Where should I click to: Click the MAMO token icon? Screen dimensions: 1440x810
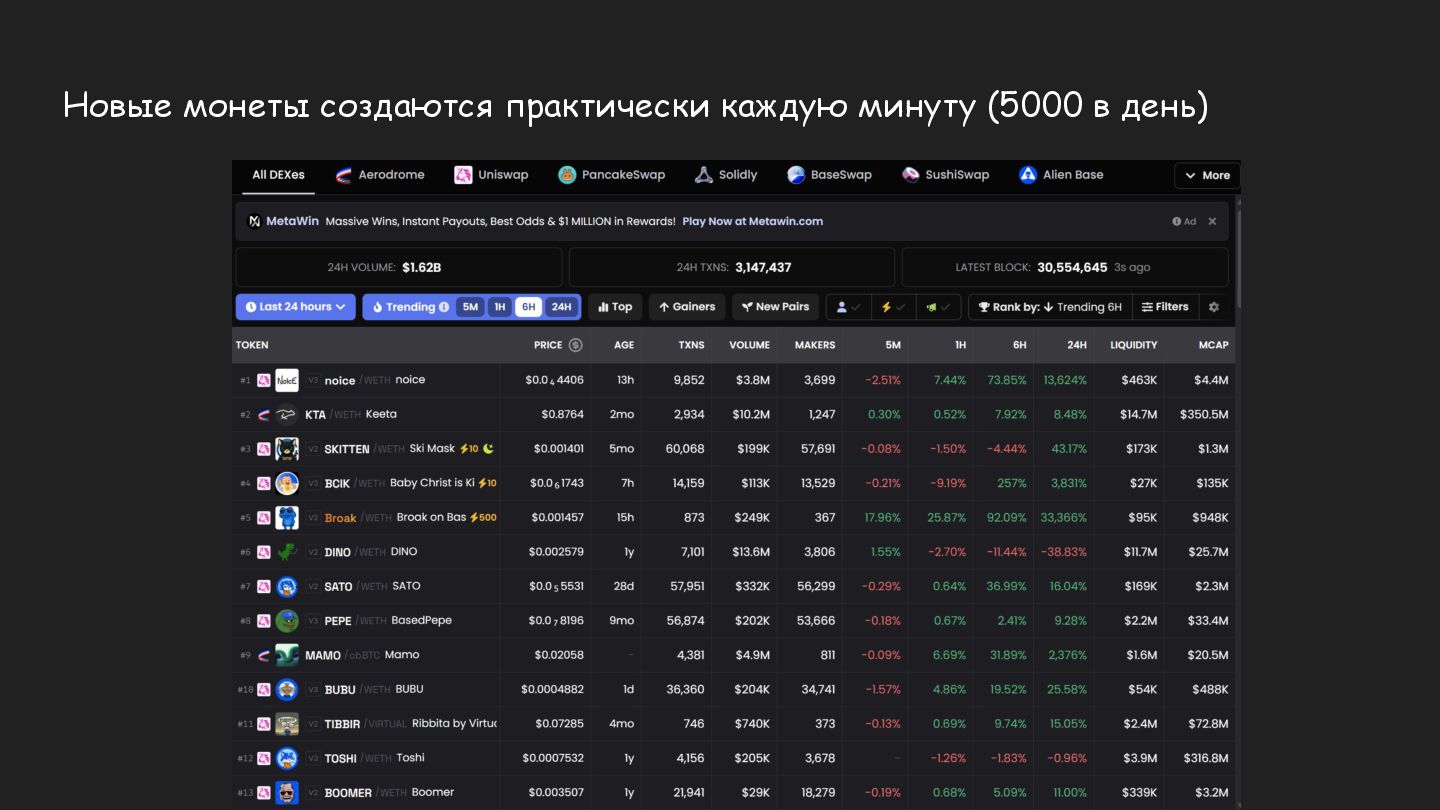[x=287, y=655]
